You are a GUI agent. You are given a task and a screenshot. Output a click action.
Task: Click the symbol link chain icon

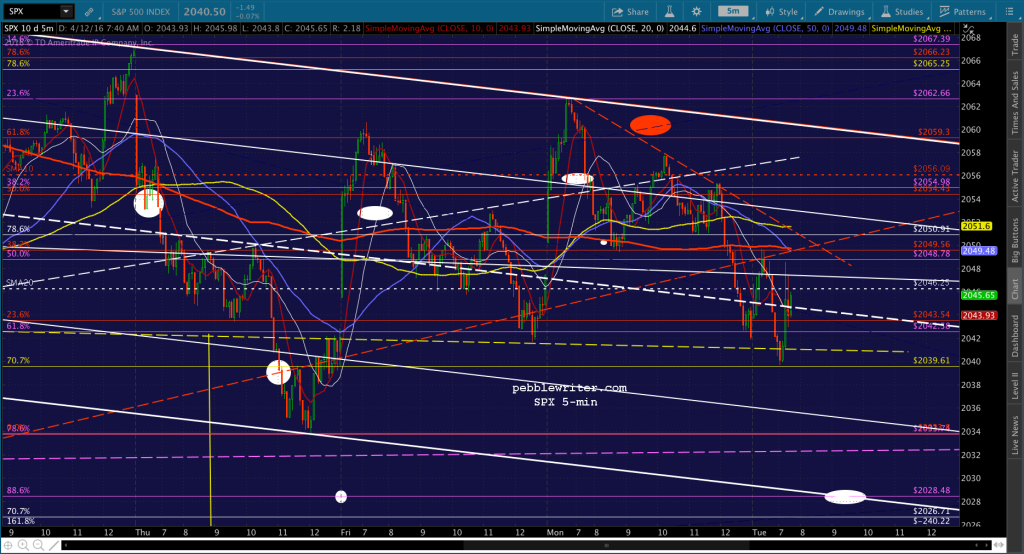tap(89, 12)
